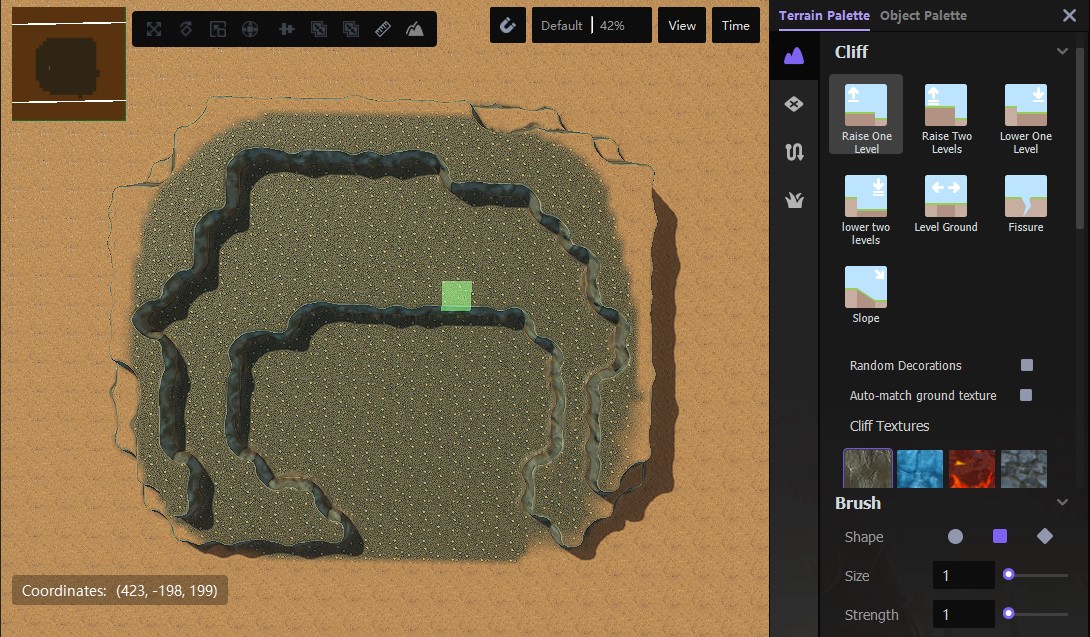Select the Slope tool

(x=866, y=294)
